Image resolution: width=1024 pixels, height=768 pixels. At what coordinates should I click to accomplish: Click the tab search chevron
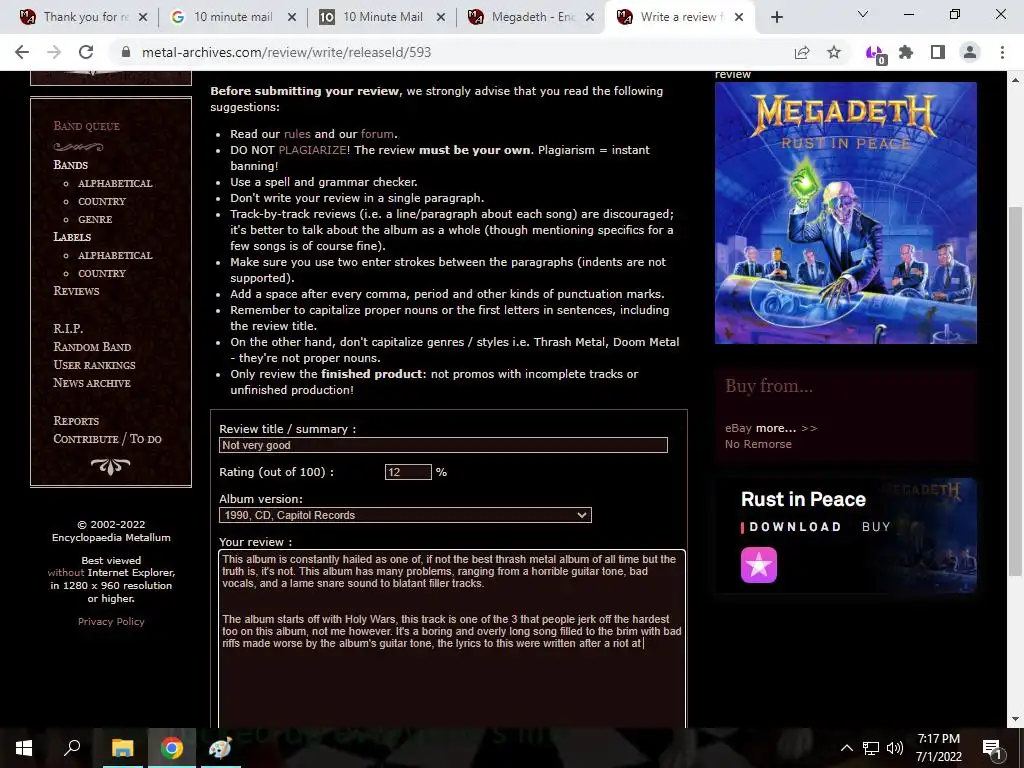(x=863, y=14)
